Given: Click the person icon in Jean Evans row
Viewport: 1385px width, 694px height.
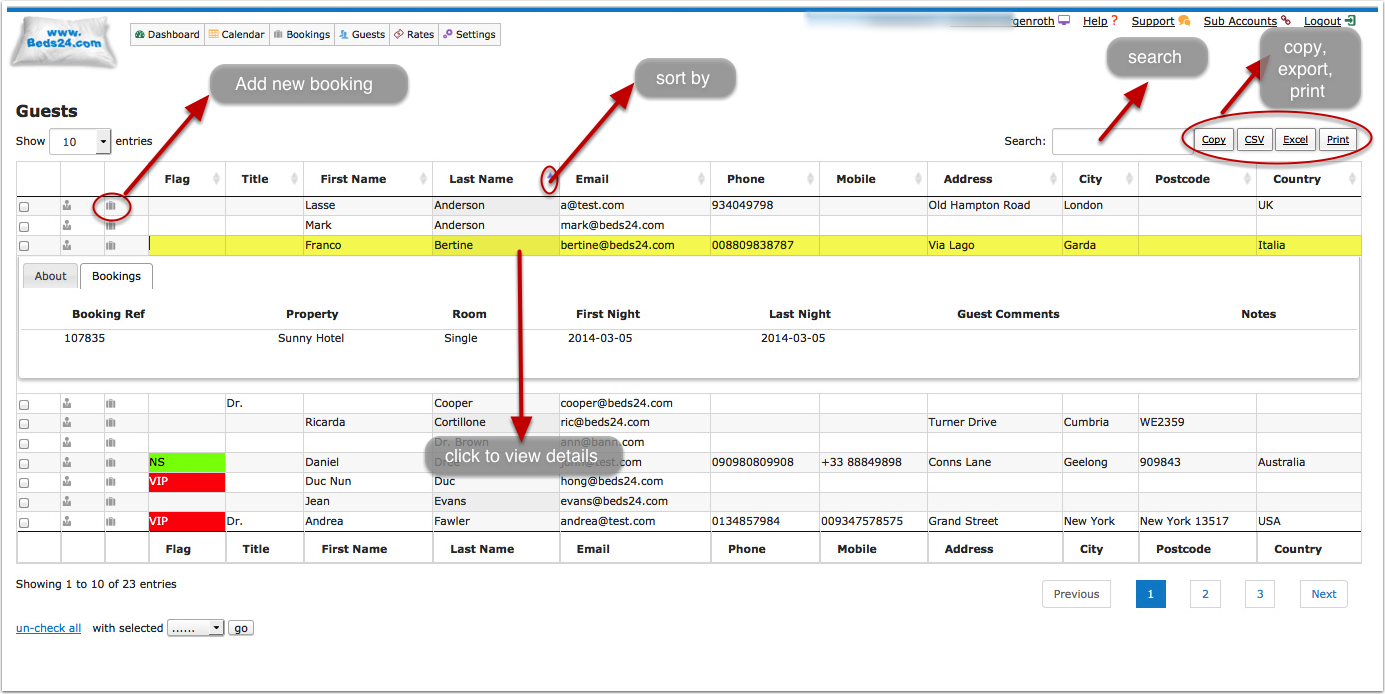Looking at the screenshot, I should pos(67,502).
